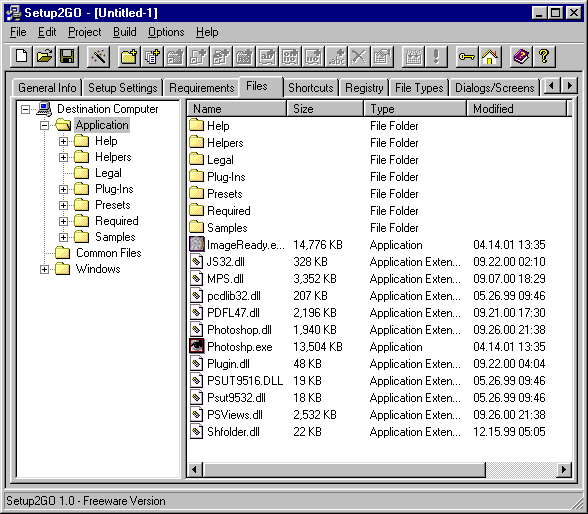Click the Modified column header
Image resolution: width=588 pixels, height=514 pixels.
[516, 109]
